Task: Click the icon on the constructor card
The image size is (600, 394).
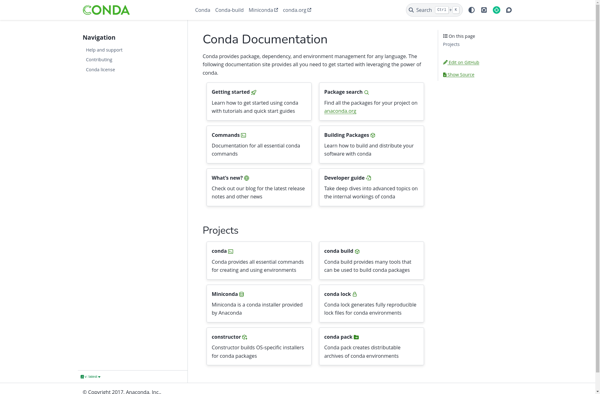Action: click(245, 337)
